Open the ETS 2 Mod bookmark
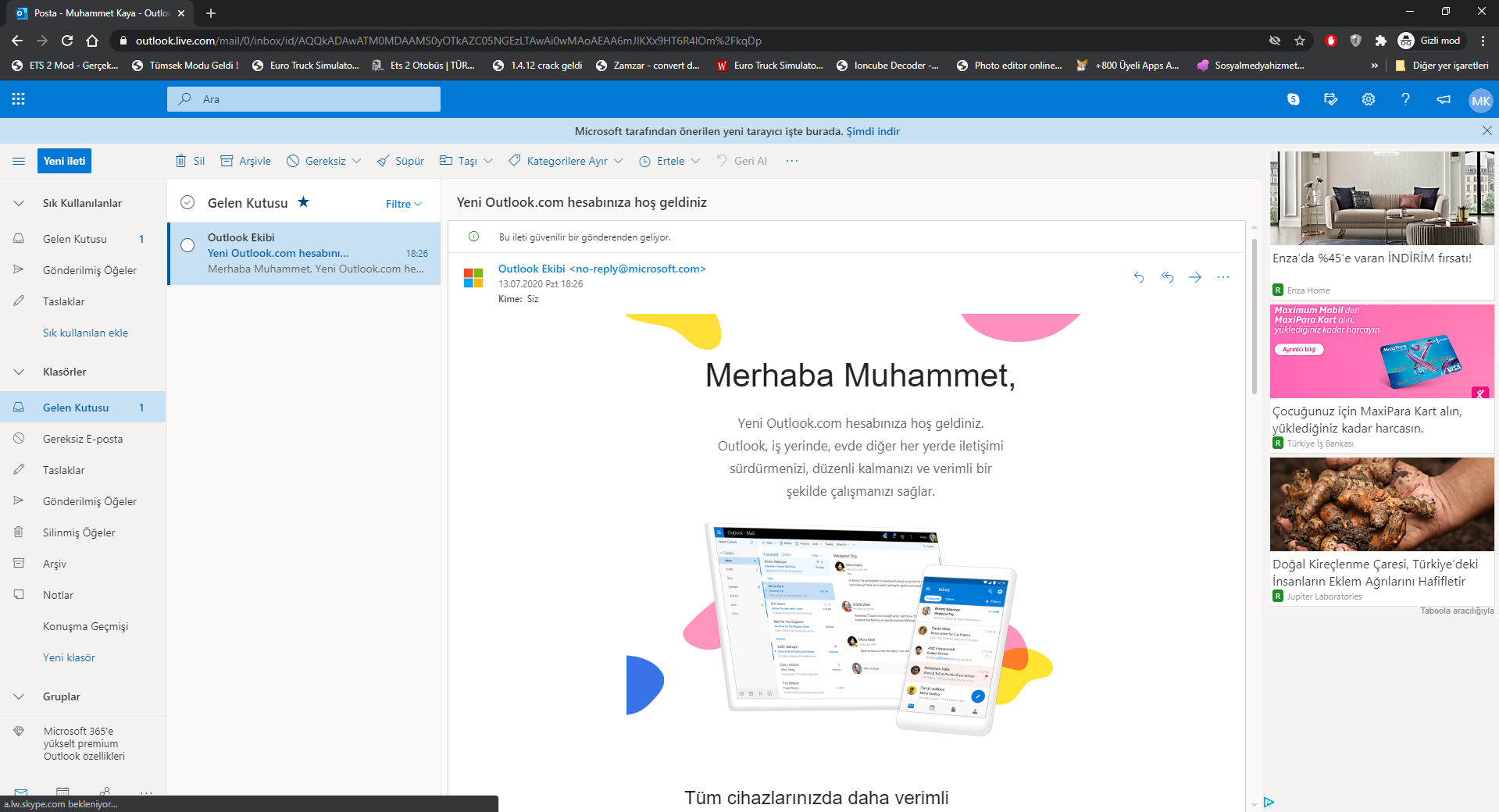Viewport: 1499px width, 812px height. point(66,66)
